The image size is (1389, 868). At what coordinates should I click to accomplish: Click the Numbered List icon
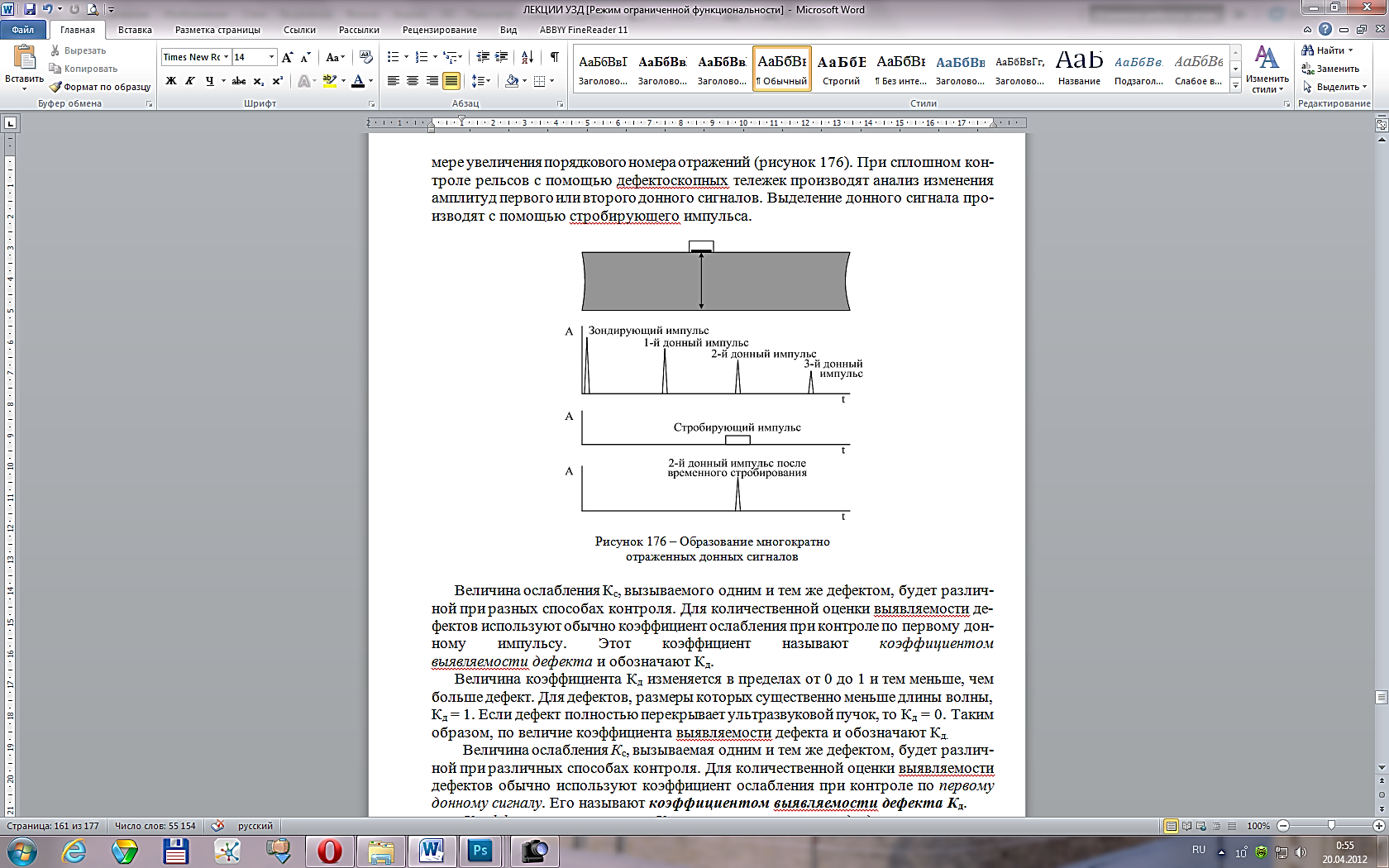[422, 57]
